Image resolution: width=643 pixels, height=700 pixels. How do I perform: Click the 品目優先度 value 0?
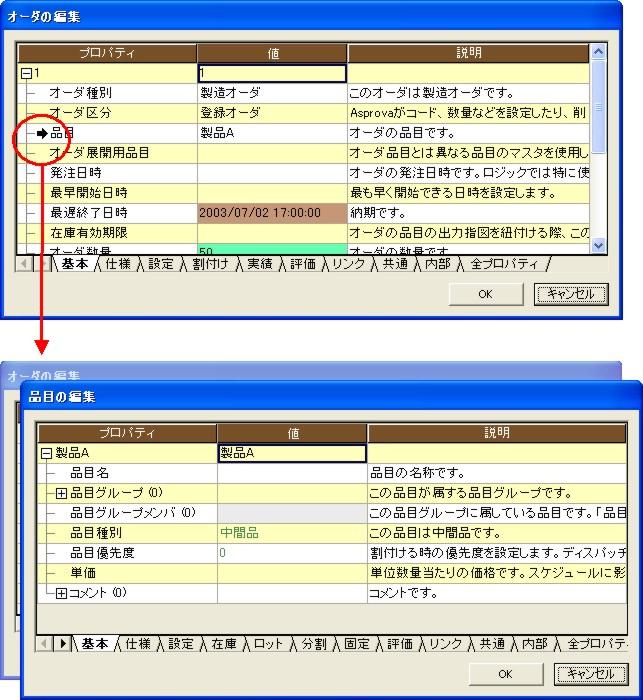[222, 553]
